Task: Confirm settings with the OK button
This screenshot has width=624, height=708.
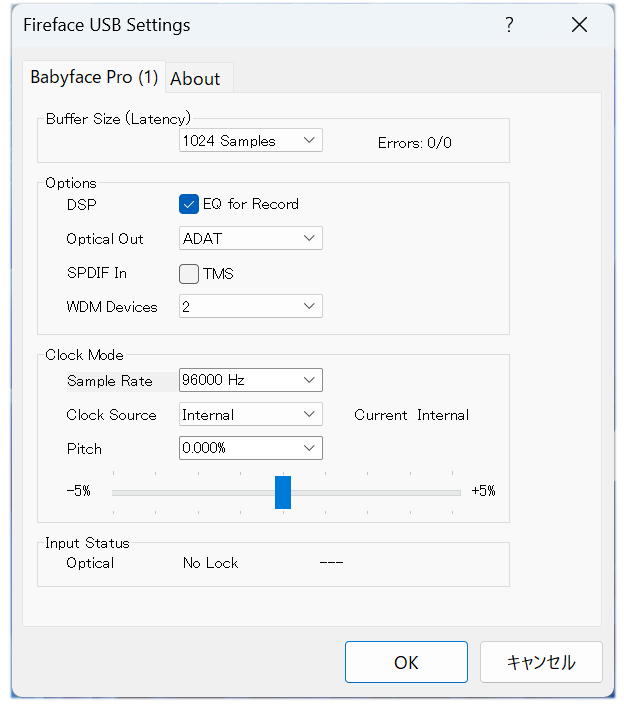Action: (x=406, y=662)
